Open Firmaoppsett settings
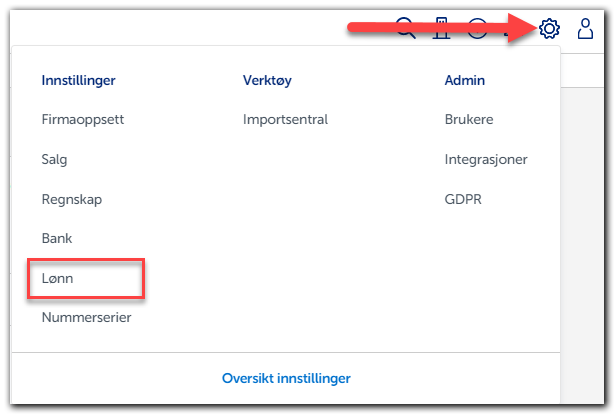614x414 pixels. tap(82, 119)
